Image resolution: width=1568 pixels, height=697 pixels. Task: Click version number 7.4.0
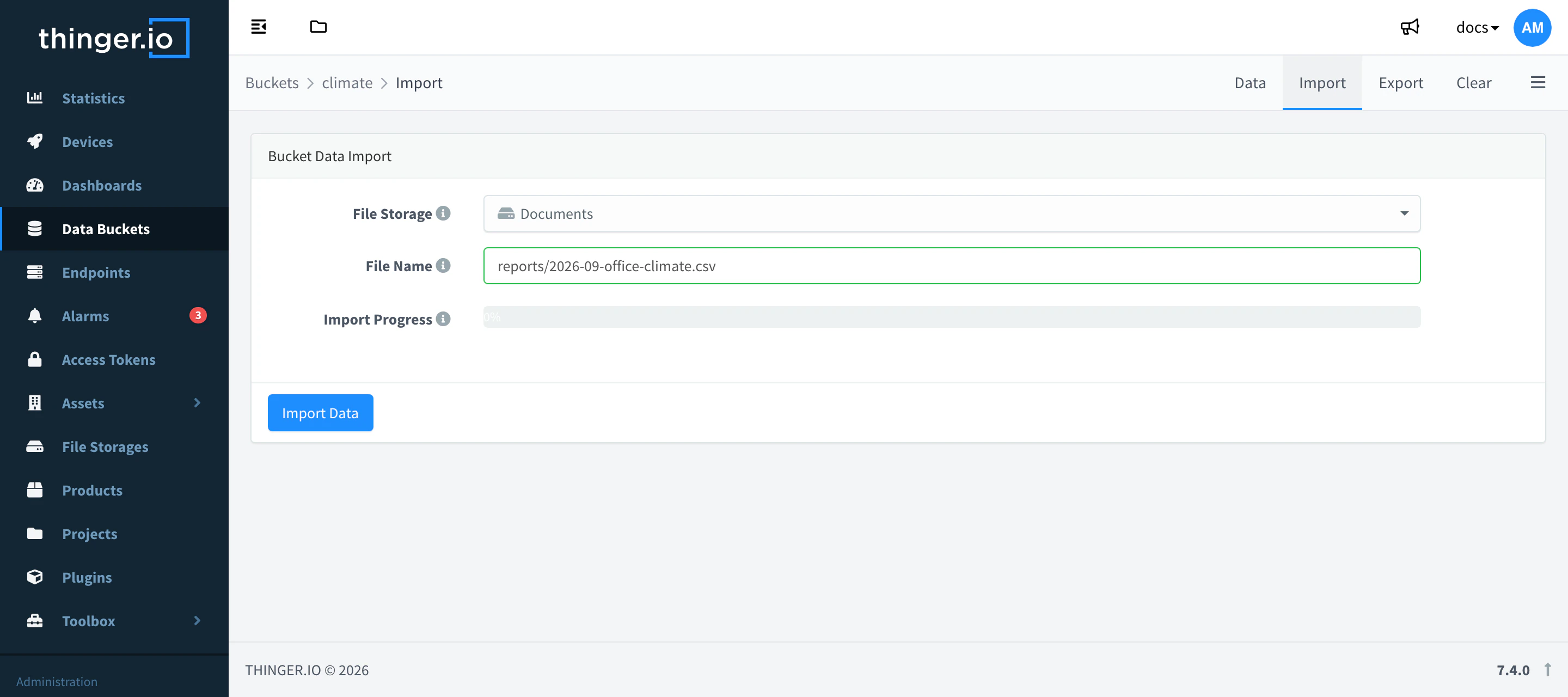tap(1512, 670)
